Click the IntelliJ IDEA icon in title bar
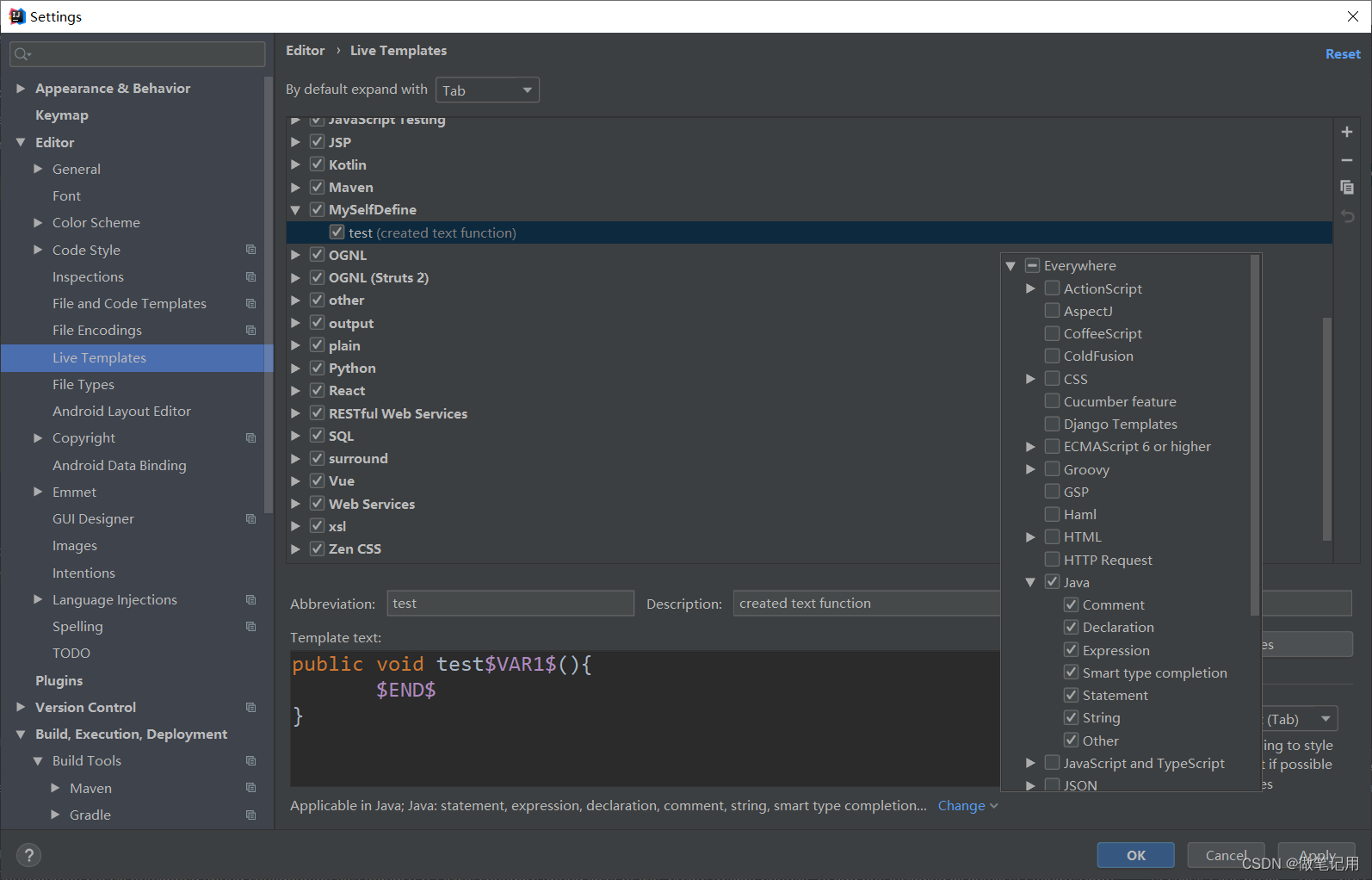The height and width of the screenshot is (880, 1372). click(x=17, y=16)
